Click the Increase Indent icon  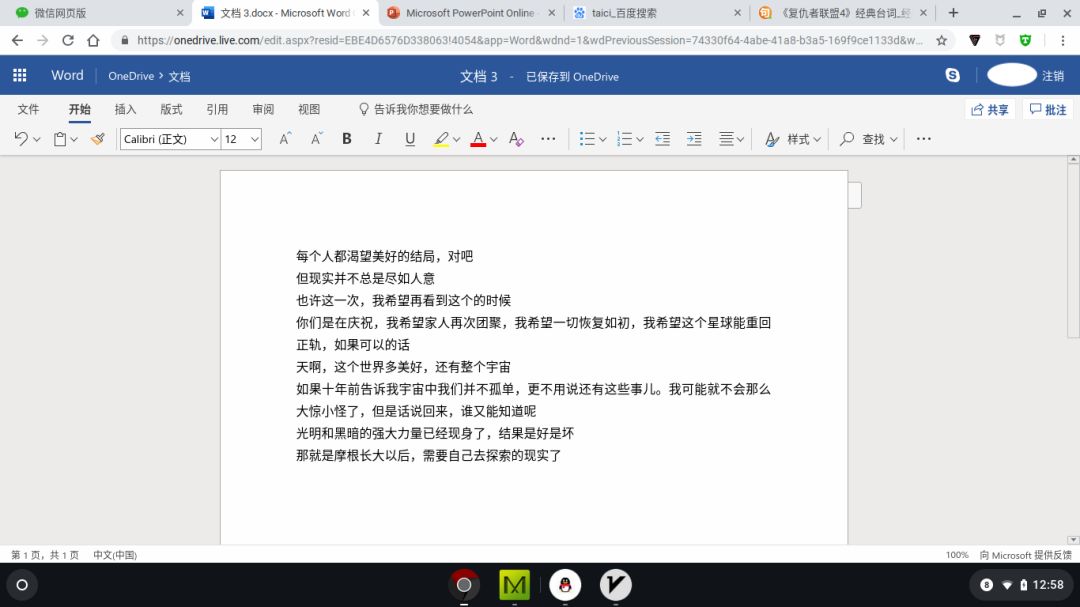click(x=694, y=139)
